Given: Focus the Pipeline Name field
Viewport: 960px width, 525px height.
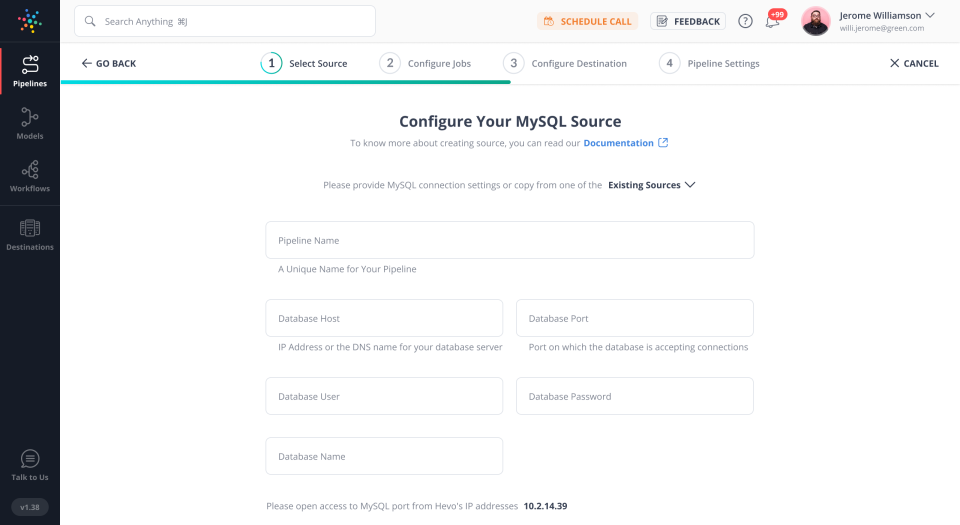Looking at the screenshot, I should click(x=509, y=240).
